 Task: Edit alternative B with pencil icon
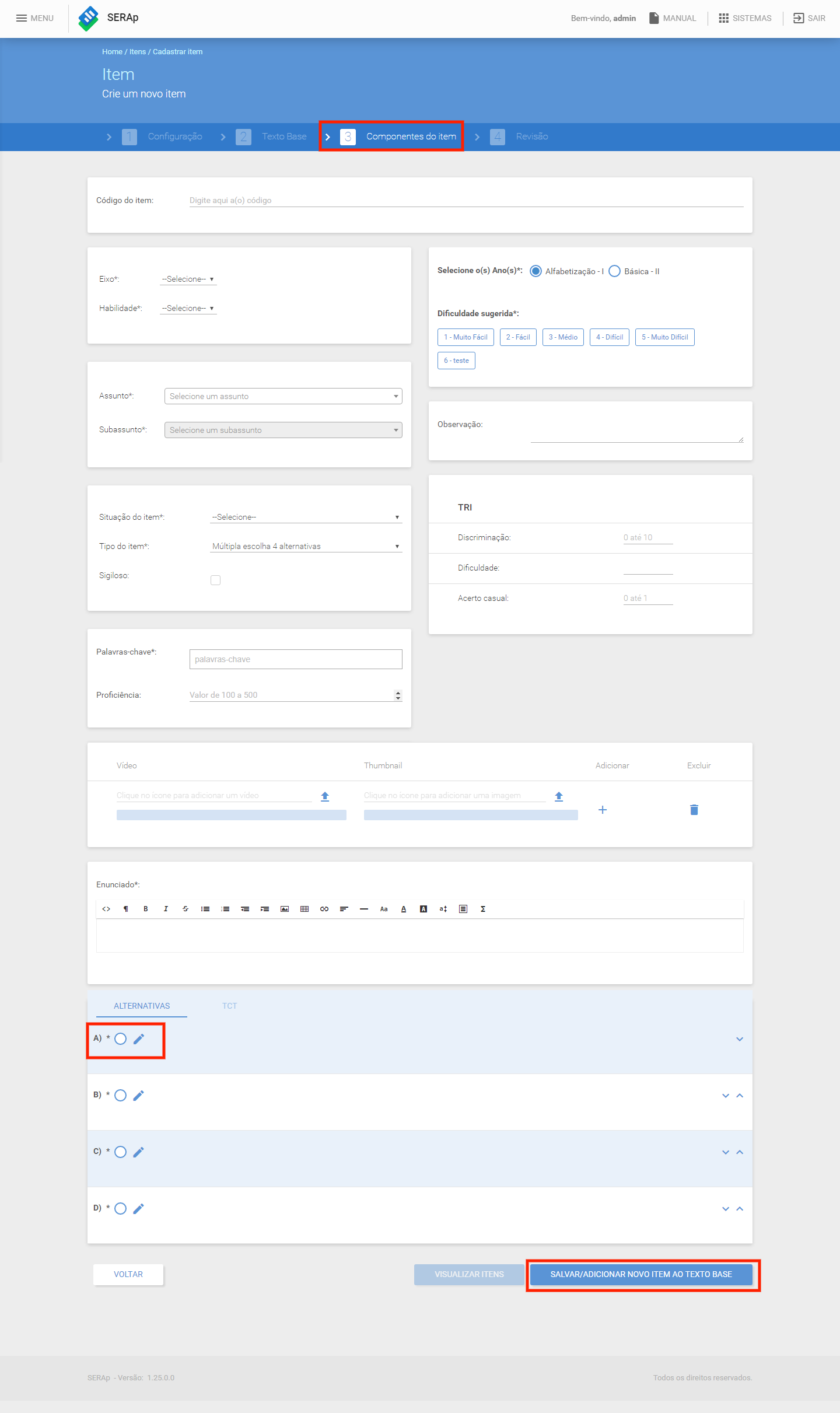click(138, 1096)
